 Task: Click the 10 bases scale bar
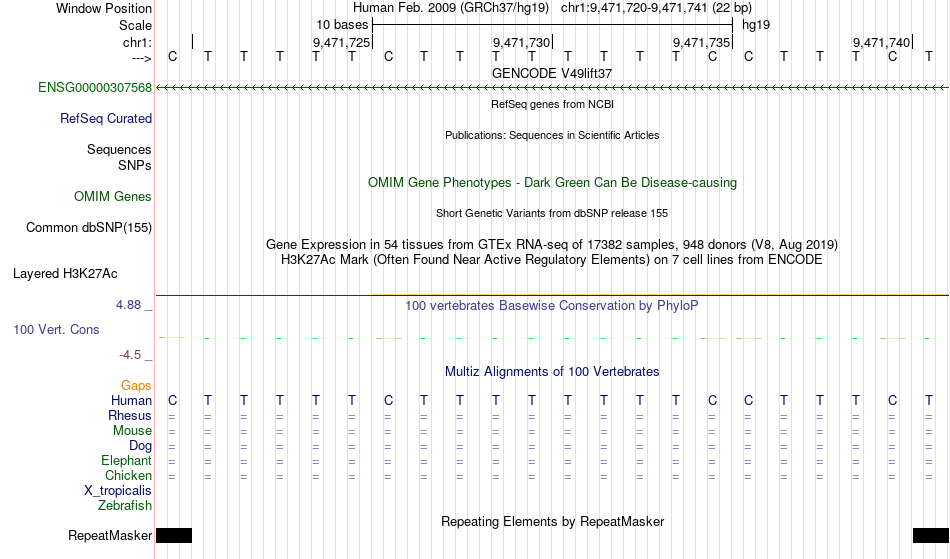tap(553, 25)
